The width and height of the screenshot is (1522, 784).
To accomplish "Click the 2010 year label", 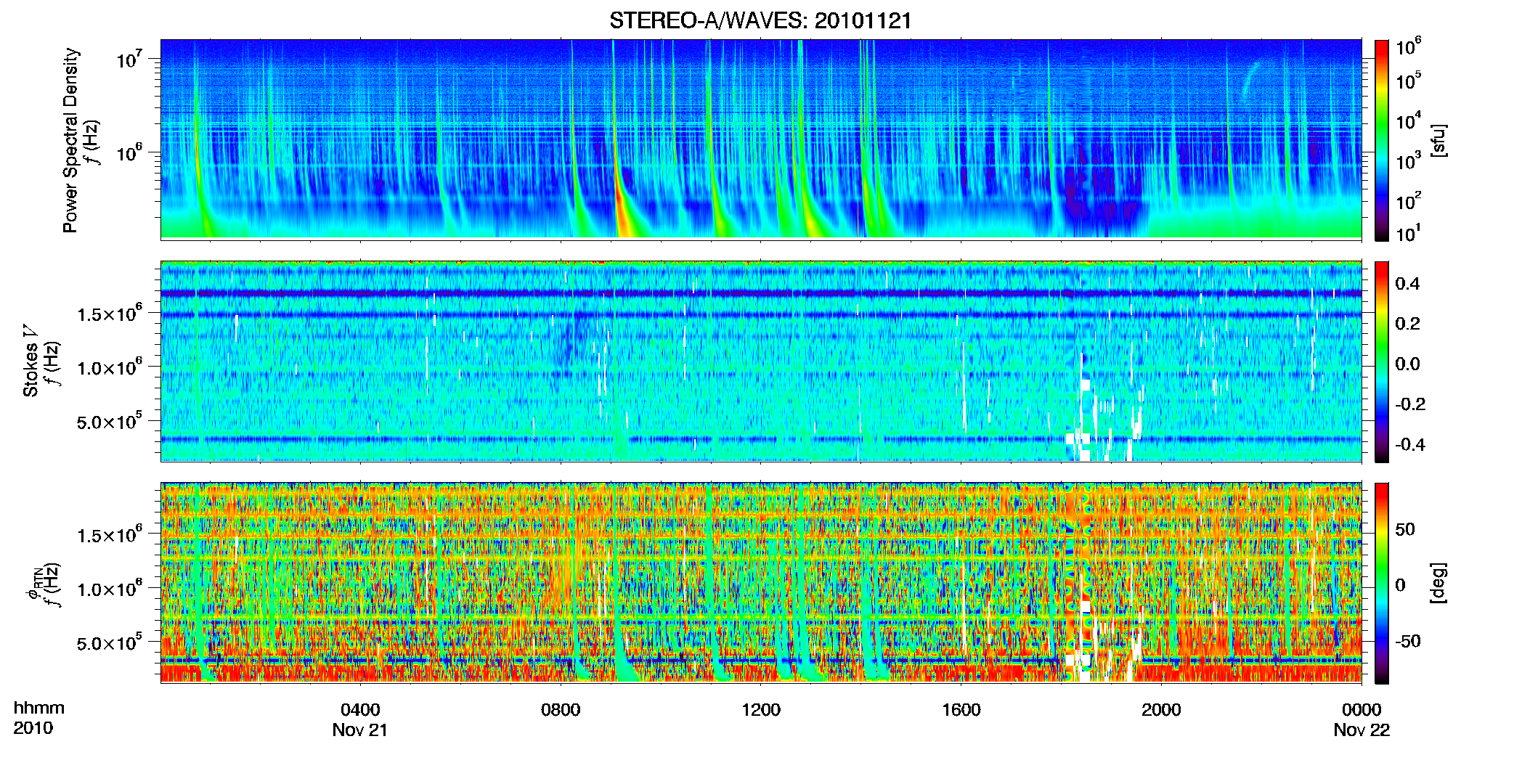I will coord(33,728).
